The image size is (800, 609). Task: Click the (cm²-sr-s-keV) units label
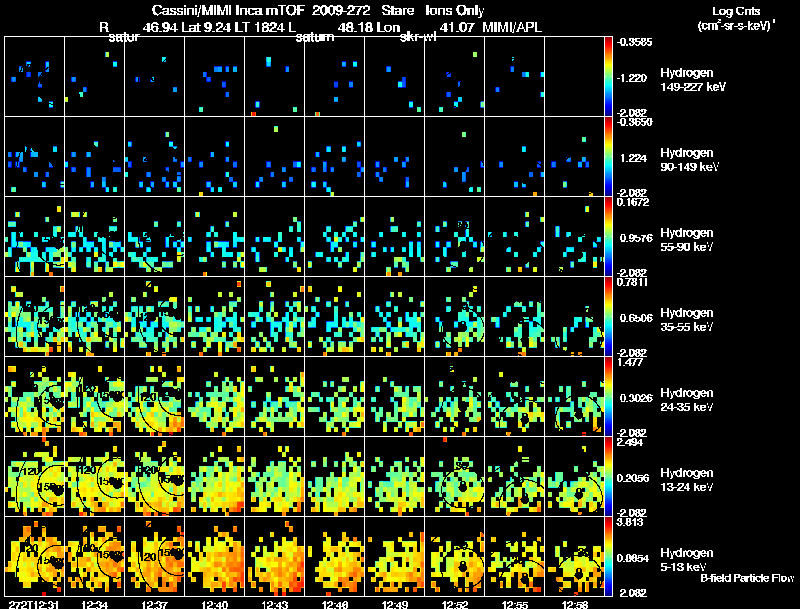pyautogui.click(x=735, y=26)
